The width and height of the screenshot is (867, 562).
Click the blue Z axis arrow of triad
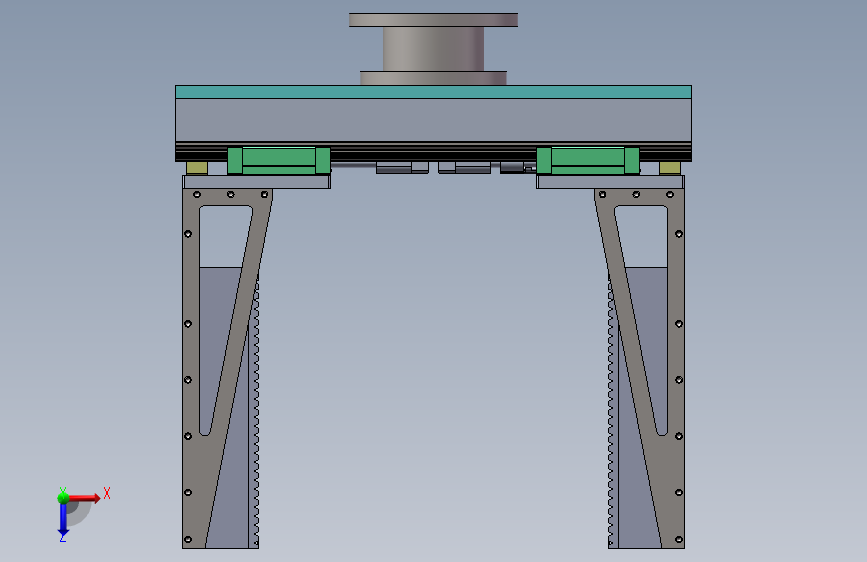click(63, 520)
